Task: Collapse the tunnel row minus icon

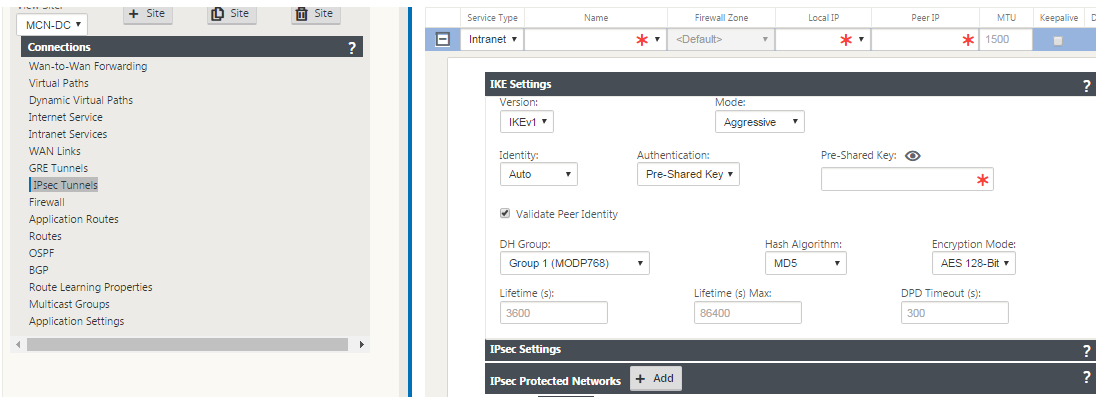Action: (x=442, y=40)
